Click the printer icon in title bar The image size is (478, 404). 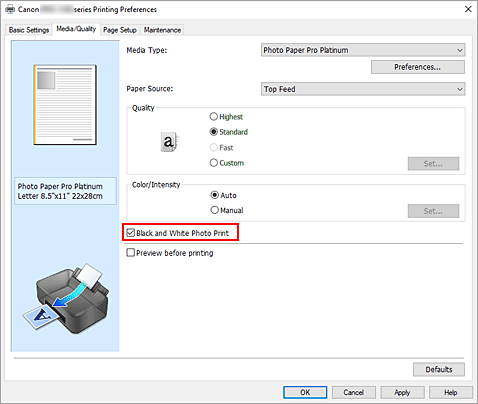coord(10,9)
